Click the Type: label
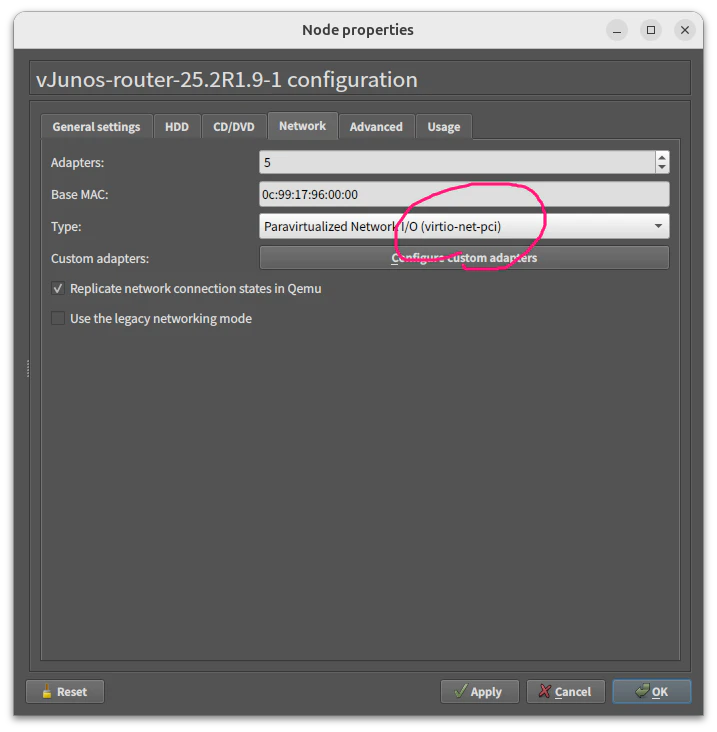The width and height of the screenshot is (717, 732). click(x=66, y=226)
